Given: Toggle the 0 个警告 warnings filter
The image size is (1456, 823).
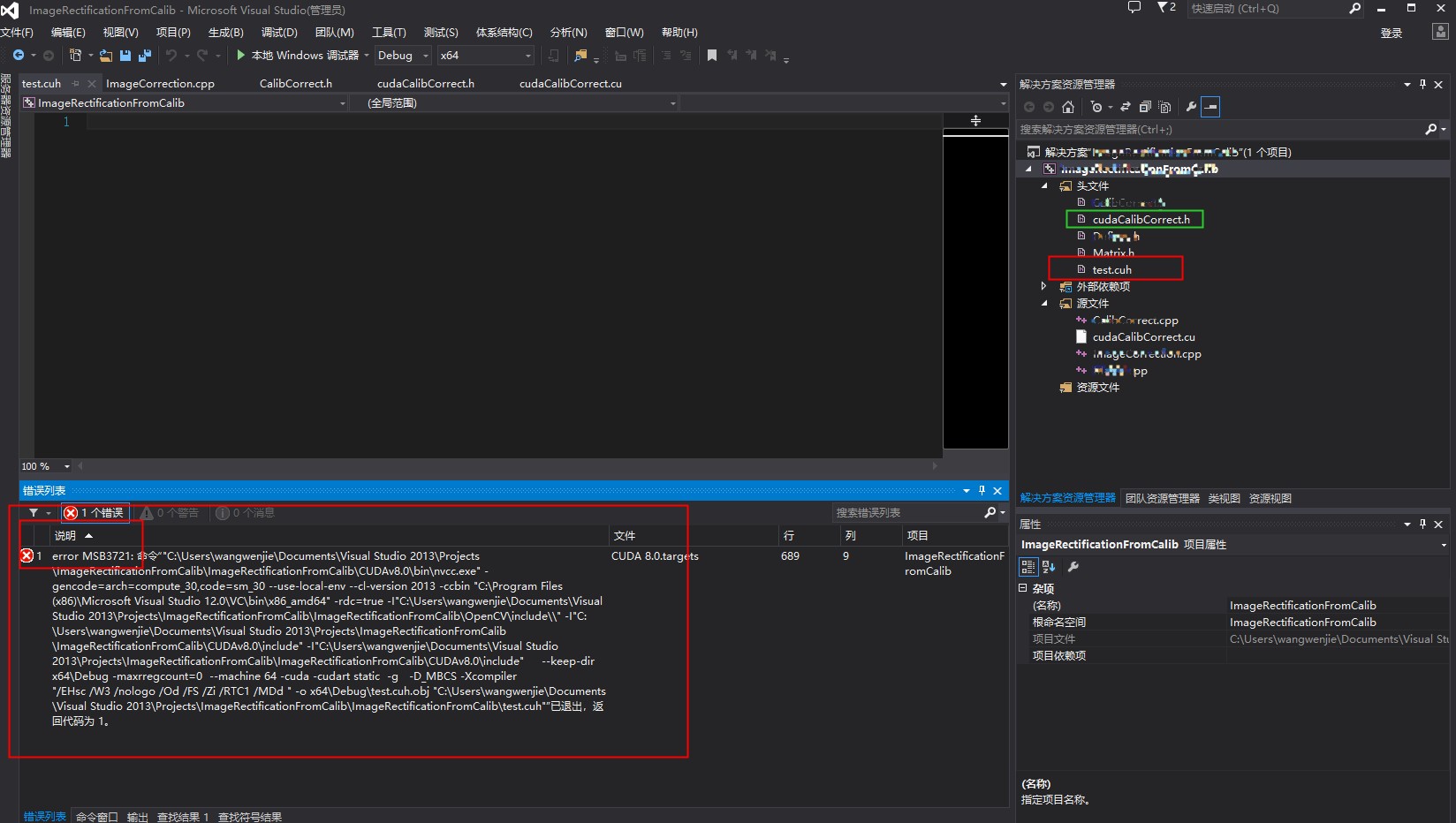Looking at the screenshot, I should pos(171,512).
